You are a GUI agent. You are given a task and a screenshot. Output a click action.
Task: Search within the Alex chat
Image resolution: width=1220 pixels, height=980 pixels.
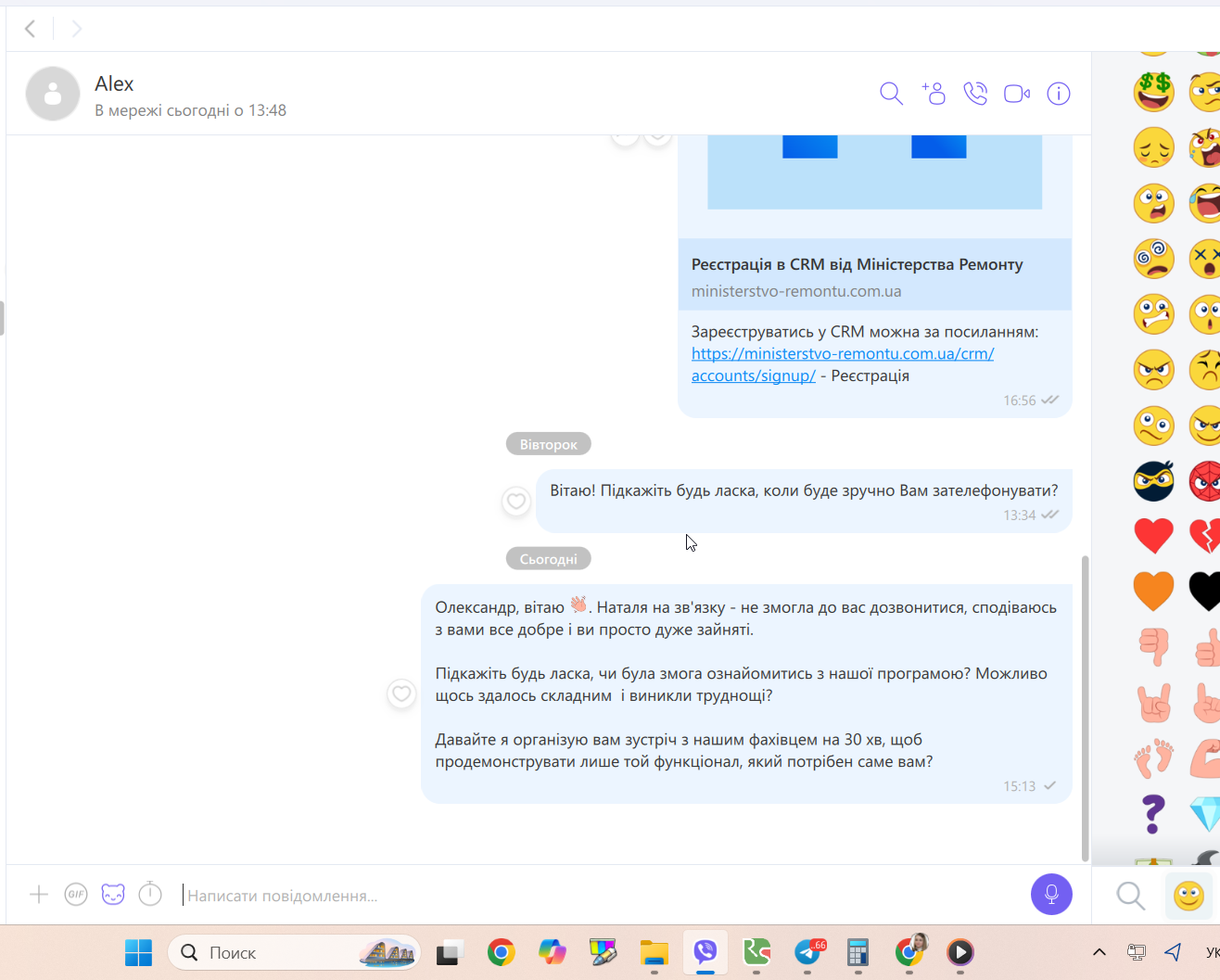[x=891, y=94]
